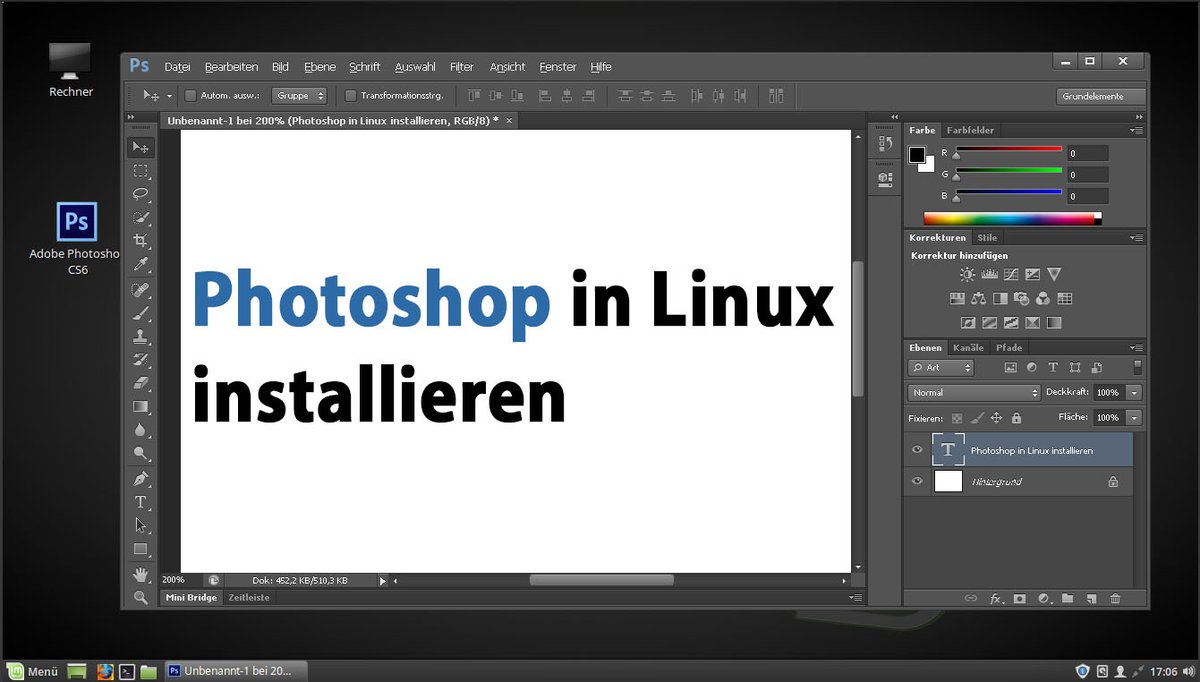Viewport: 1200px width, 682px height.
Task: Delete a layer using the trash icon
Action: point(1117,599)
